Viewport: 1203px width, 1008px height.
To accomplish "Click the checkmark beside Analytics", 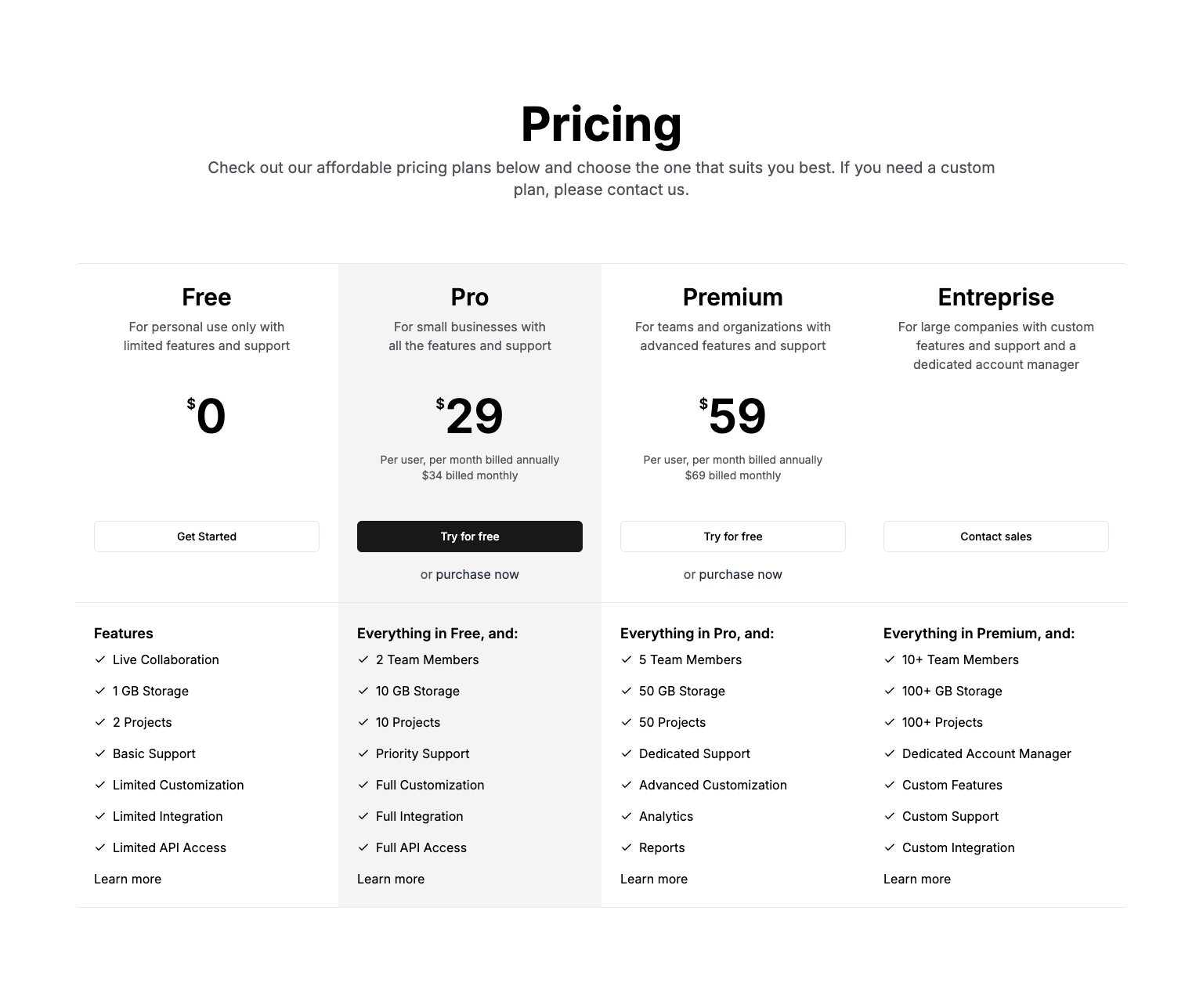I will 627,816.
